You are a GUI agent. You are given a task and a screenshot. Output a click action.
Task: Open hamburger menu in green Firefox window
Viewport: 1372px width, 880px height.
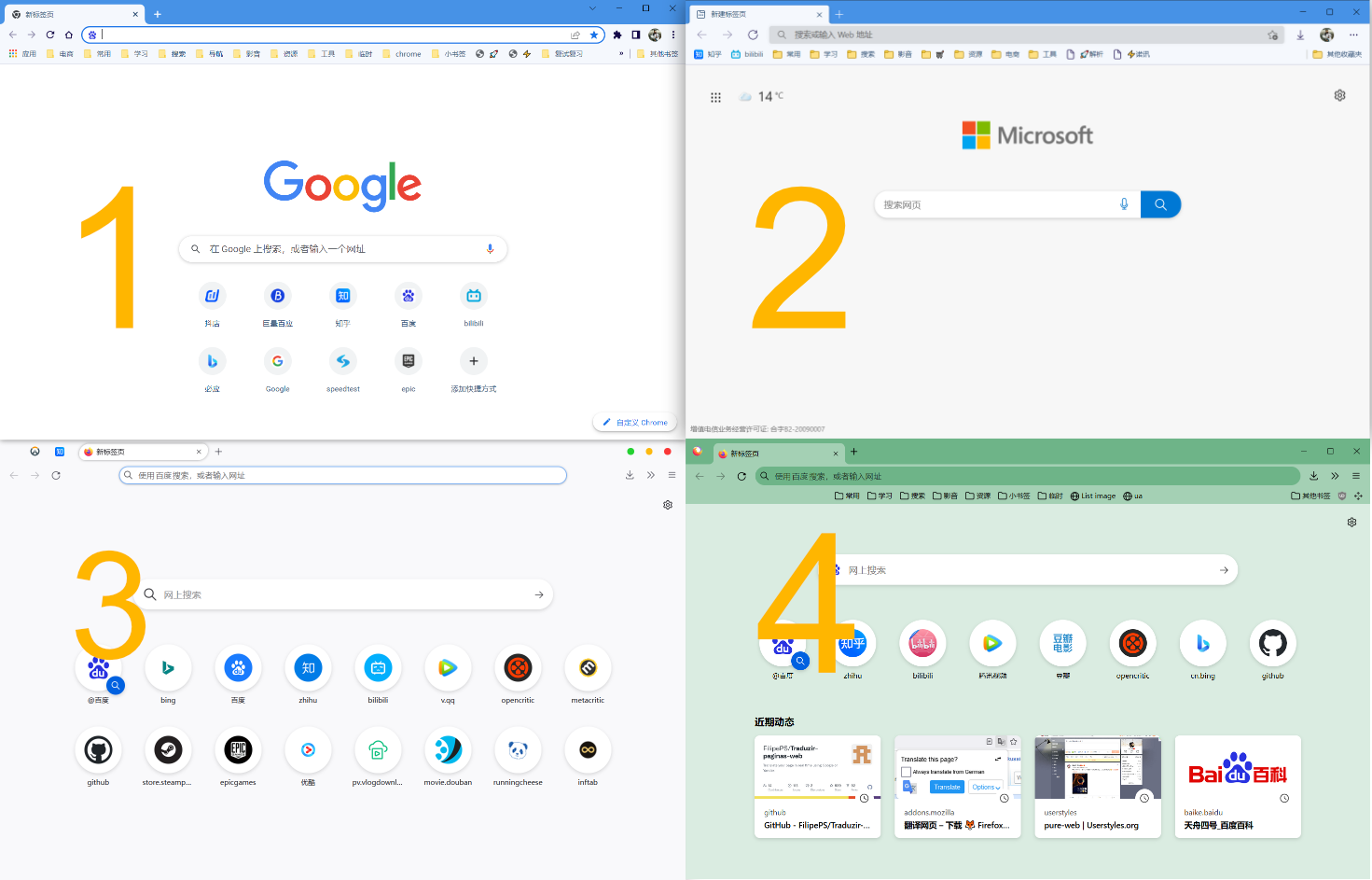coord(1356,476)
